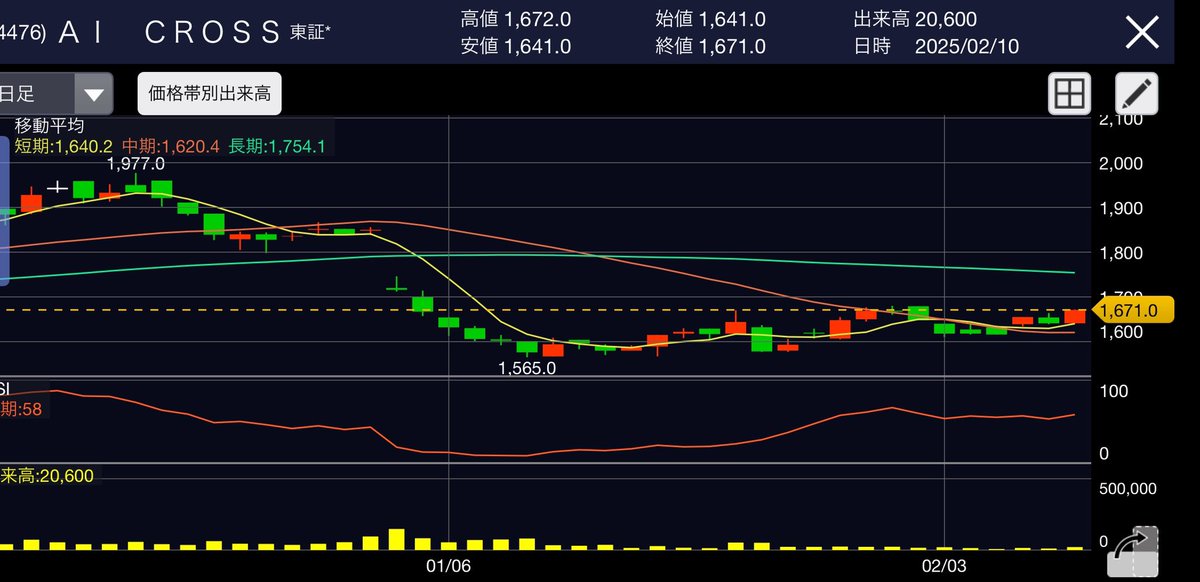The width and height of the screenshot is (1200, 582).
Task: Tap the RSI value 58 label
Action: pyautogui.click(x=21, y=408)
